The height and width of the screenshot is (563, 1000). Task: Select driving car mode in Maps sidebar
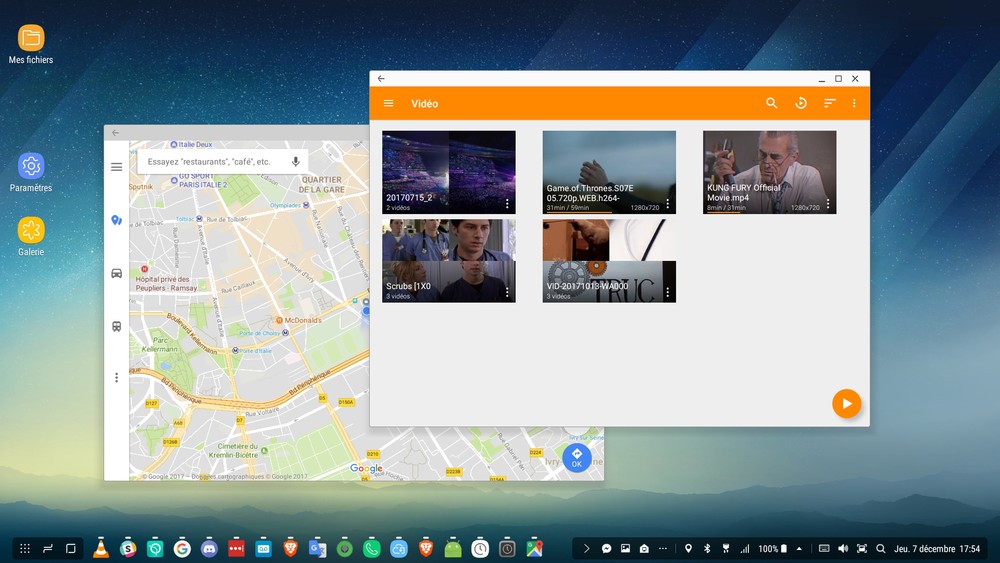pyautogui.click(x=117, y=273)
